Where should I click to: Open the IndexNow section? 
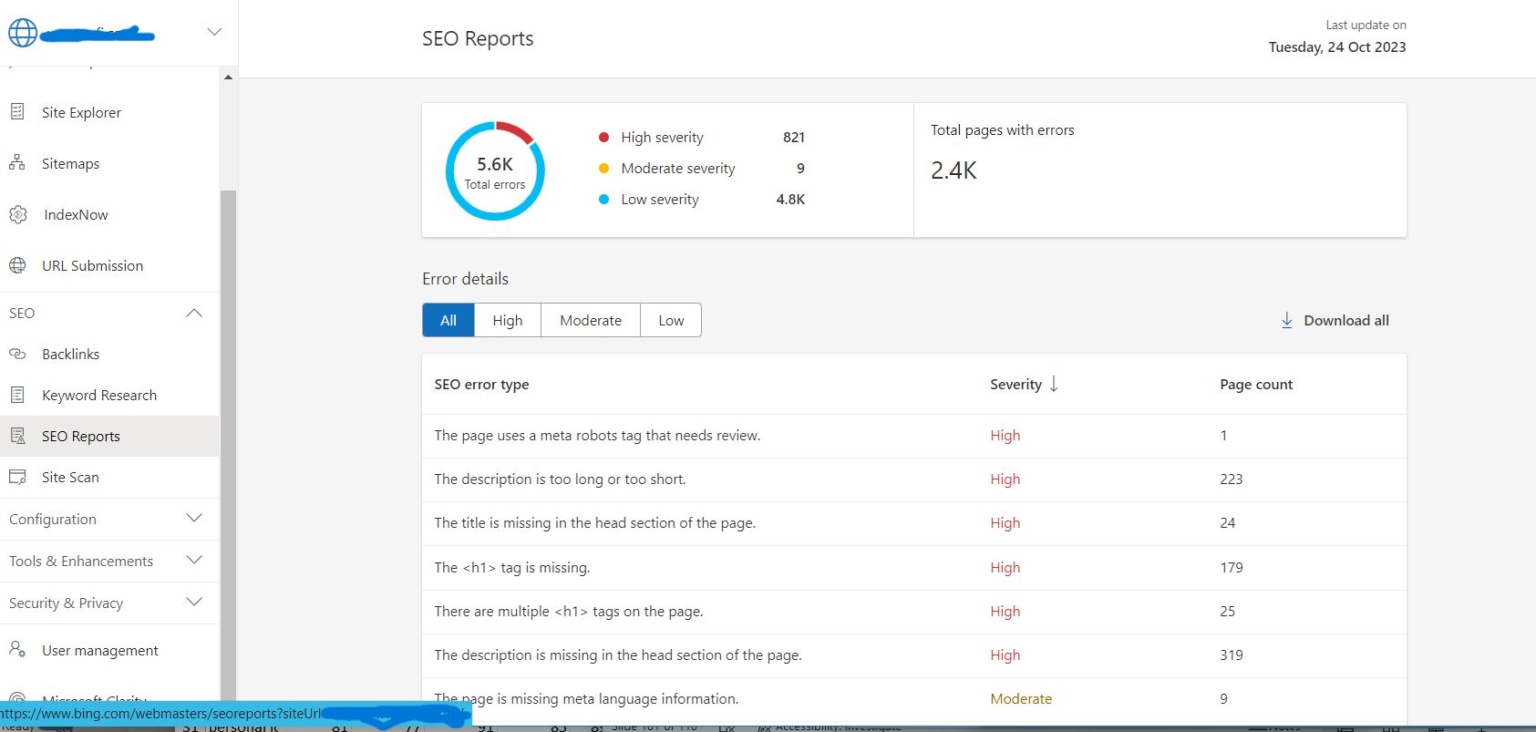coord(75,214)
